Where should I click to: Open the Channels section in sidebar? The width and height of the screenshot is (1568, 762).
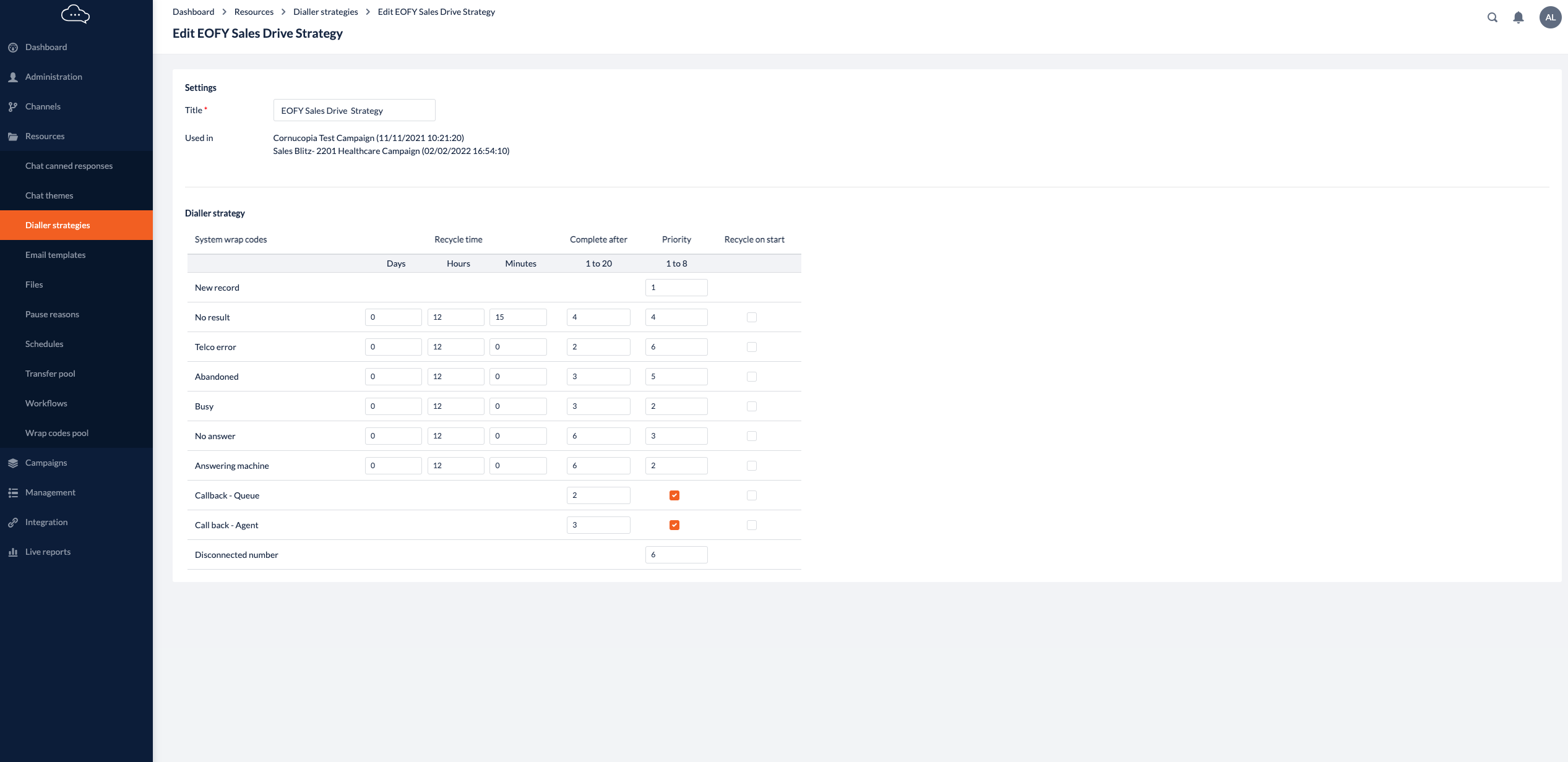pos(42,106)
